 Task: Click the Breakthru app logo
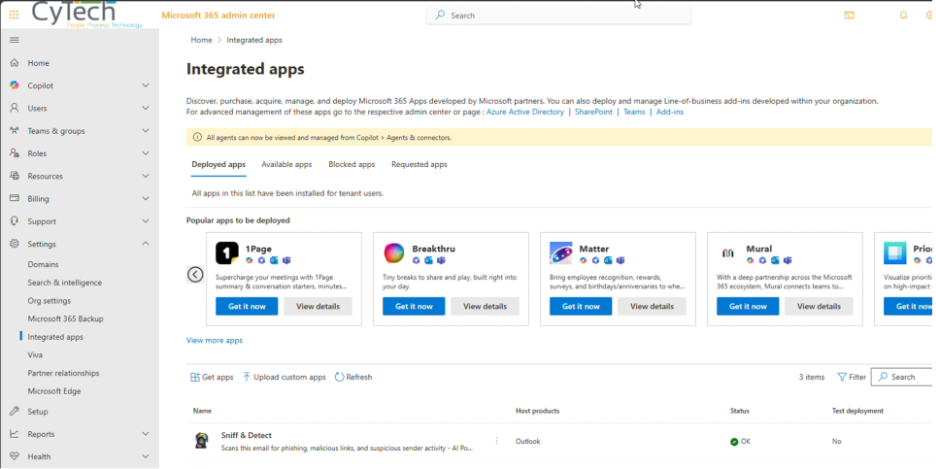tap(394, 253)
